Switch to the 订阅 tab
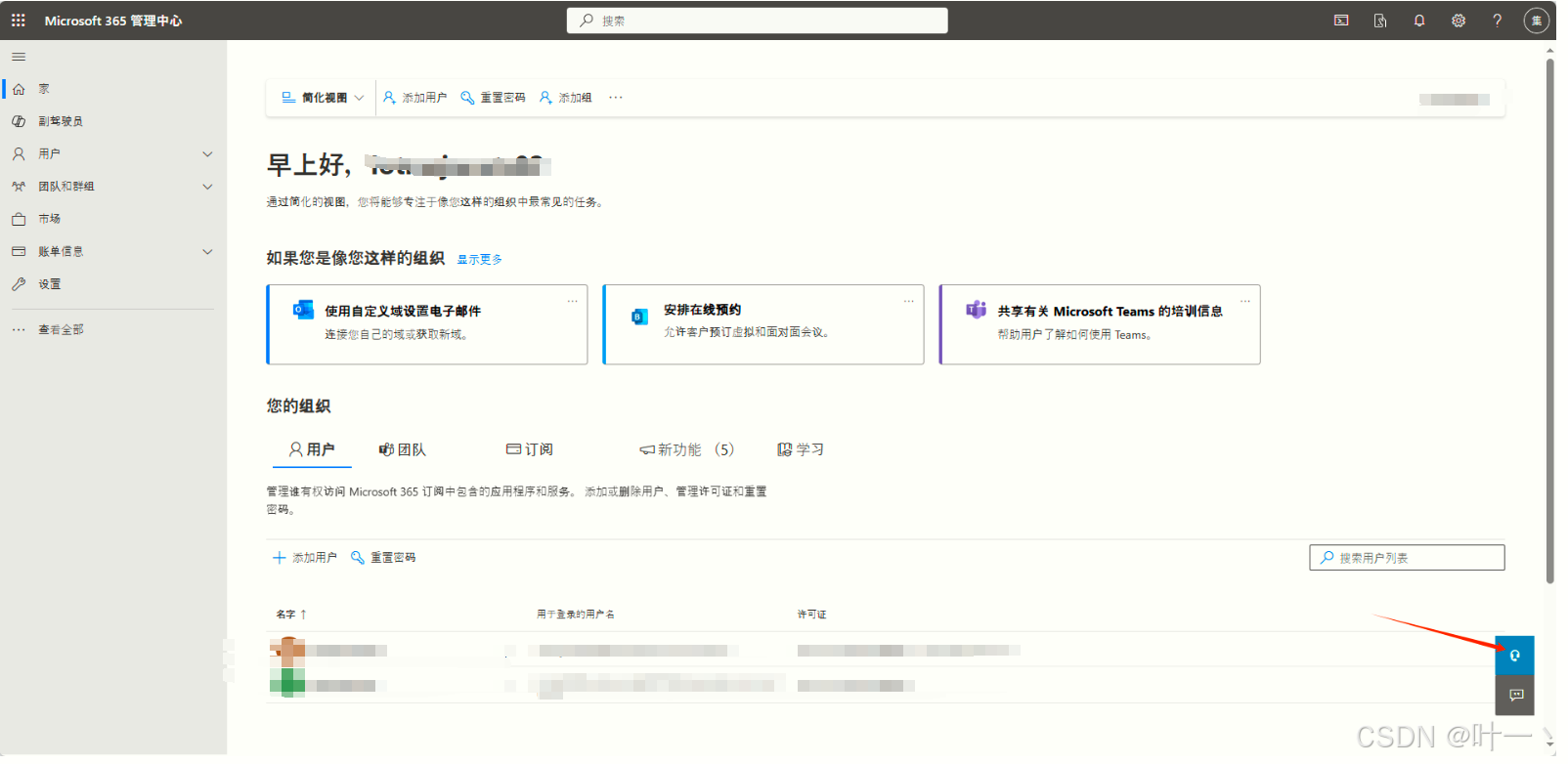1568x764 pixels. pos(530,449)
